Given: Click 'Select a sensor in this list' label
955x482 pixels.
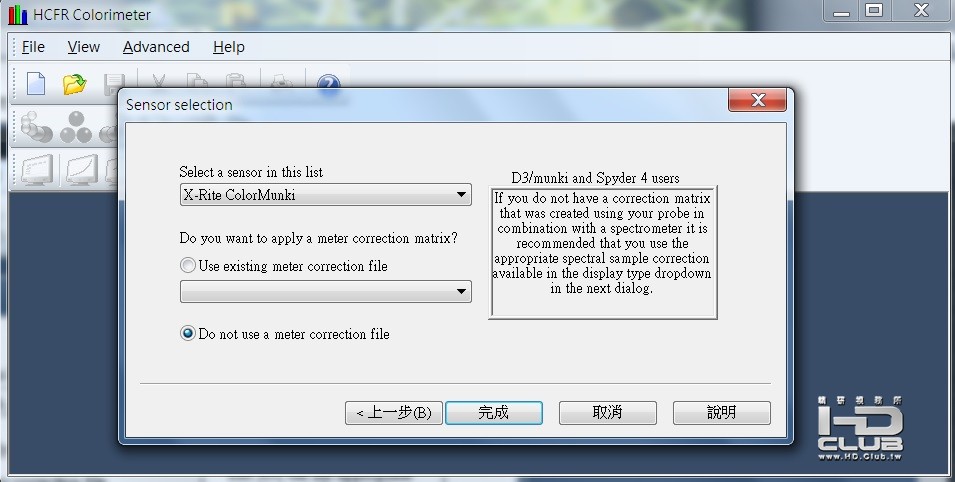Looking at the screenshot, I should click(x=251, y=172).
